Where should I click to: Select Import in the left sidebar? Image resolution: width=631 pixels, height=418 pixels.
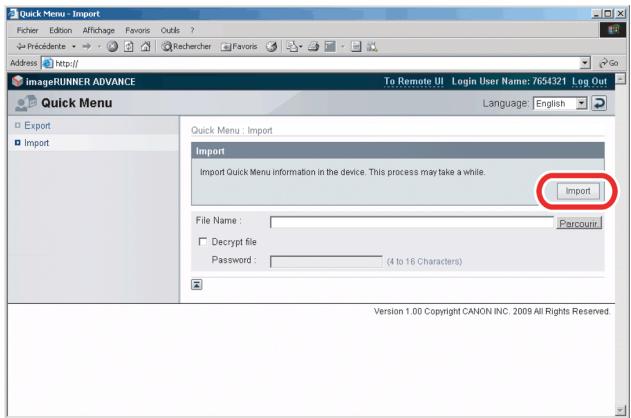coord(36,143)
